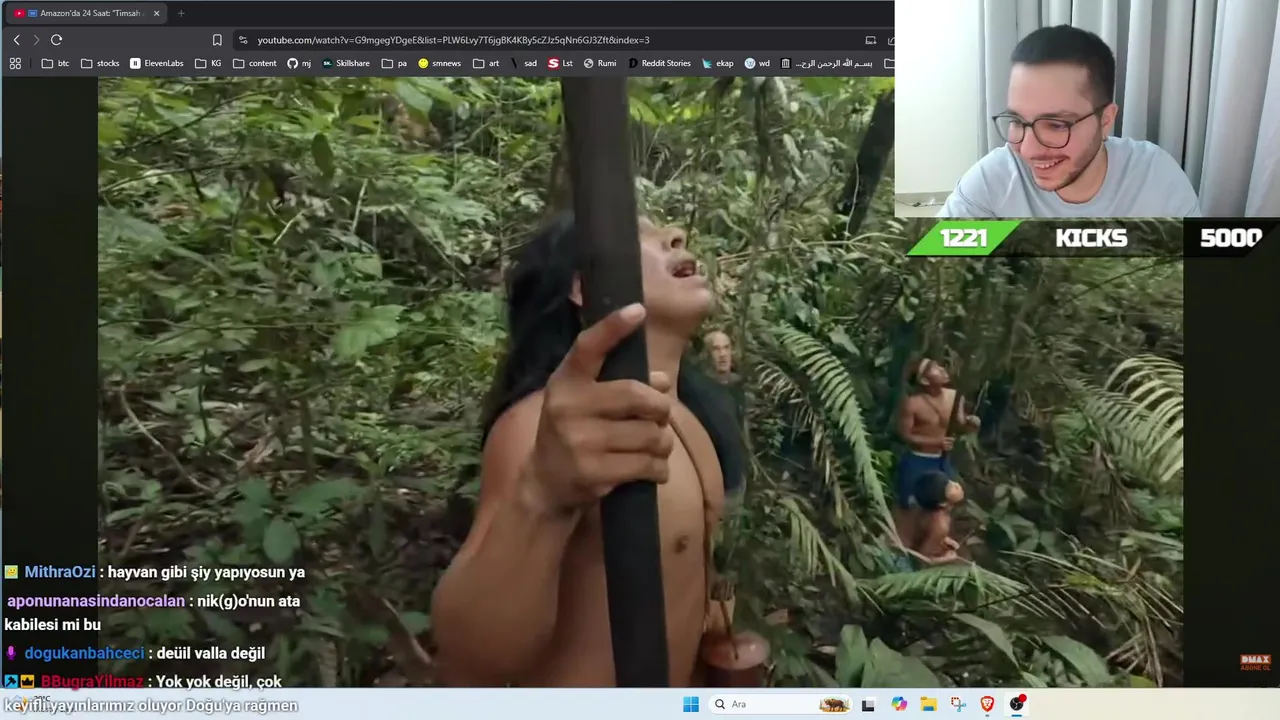
Task: Switch to Brave browser in taskbar
Action: [987, 704]
